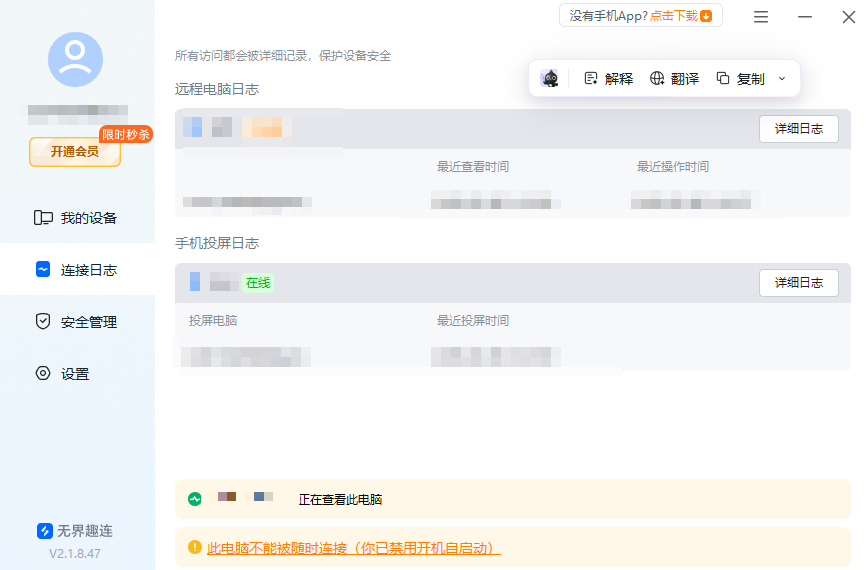Click the 安全管理 shield icon
The height and width of the screenshot is (570, 866).
tap(43, 321)
